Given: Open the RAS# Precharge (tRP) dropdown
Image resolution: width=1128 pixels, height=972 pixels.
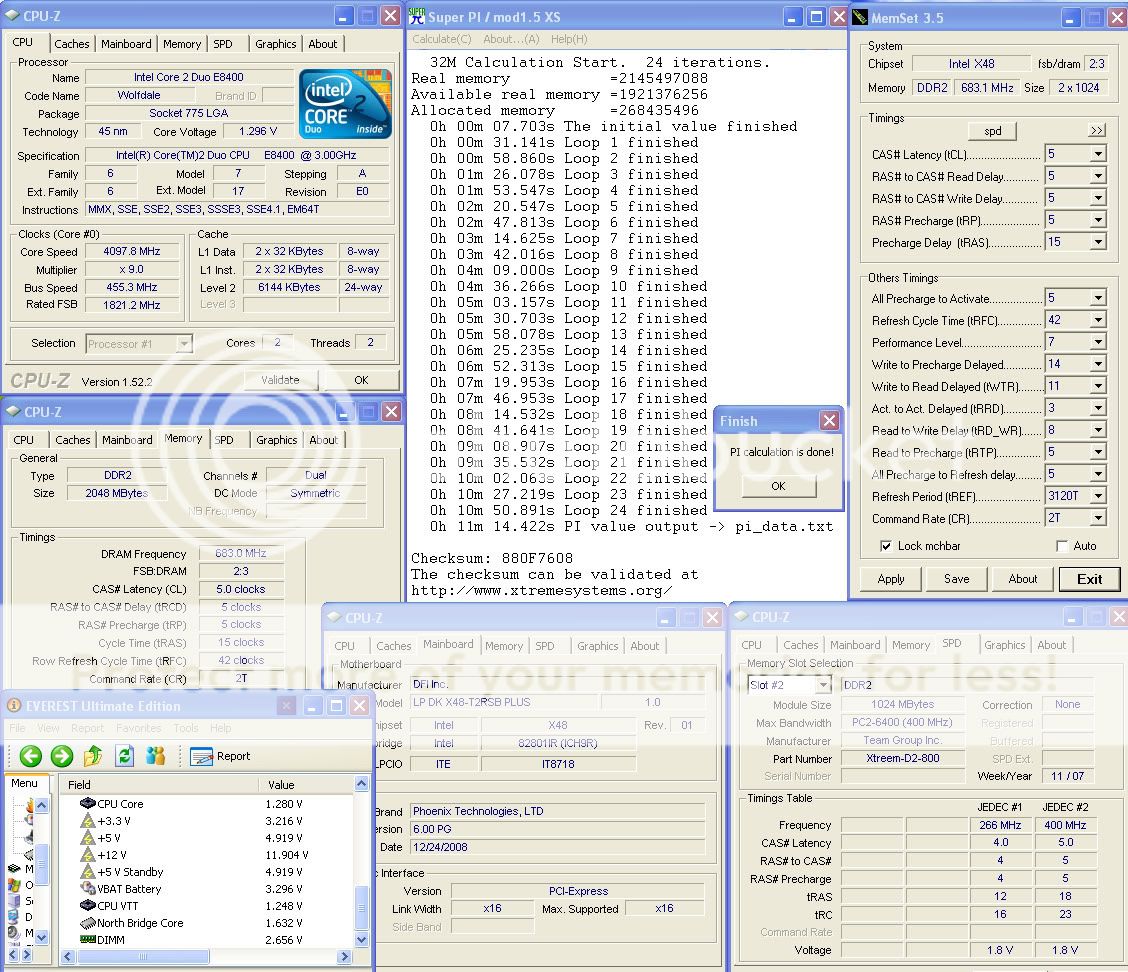Looking at the screenshot, I should 1098,220.
